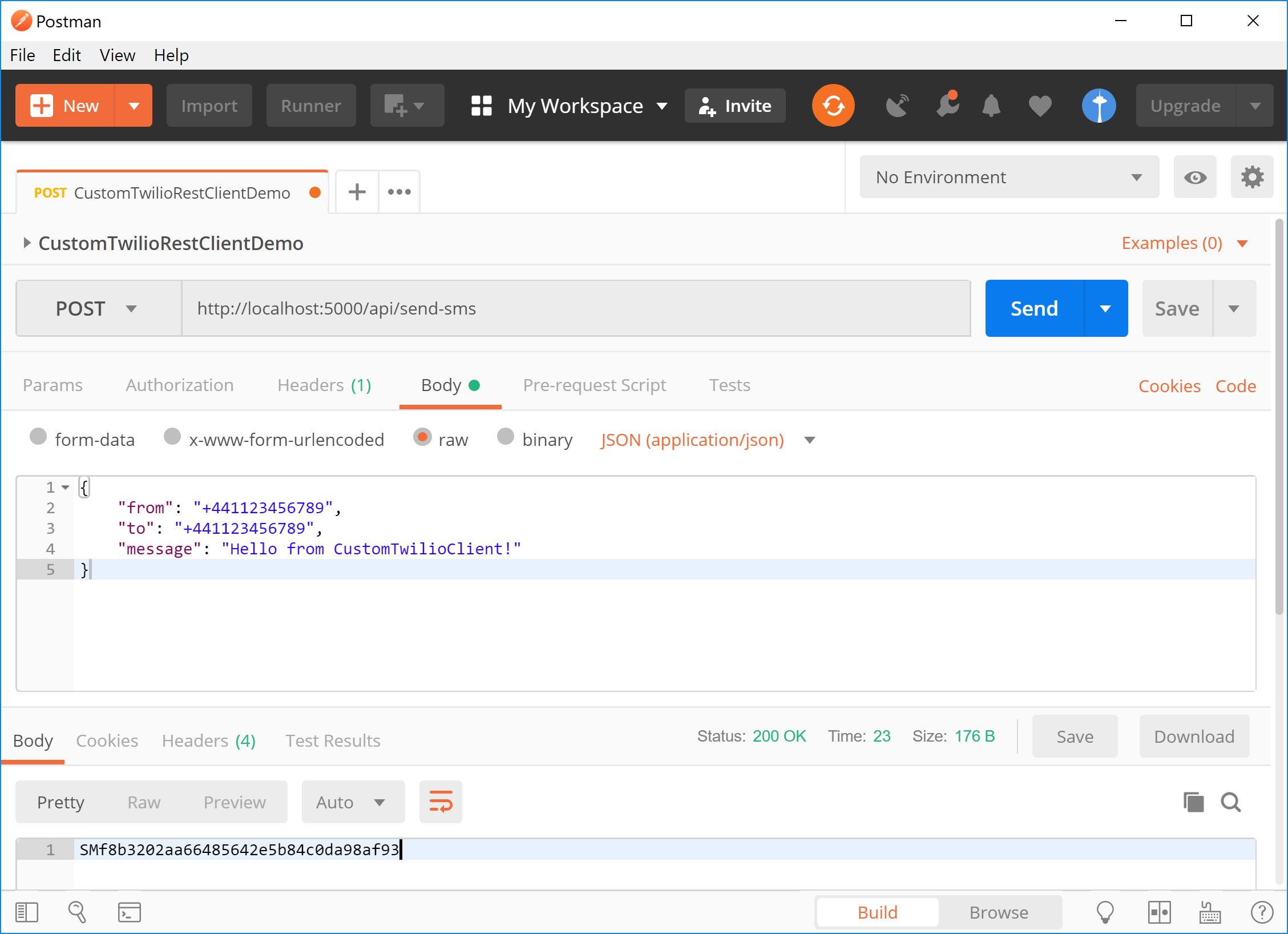The height and width of the screenshot is (934, 1288).
Task: Open the Postman console icon
Action: tap(130, 912)
